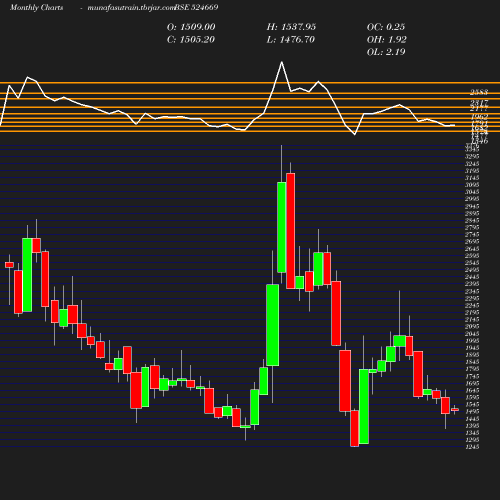Click the 2645 price axis label

472,249
